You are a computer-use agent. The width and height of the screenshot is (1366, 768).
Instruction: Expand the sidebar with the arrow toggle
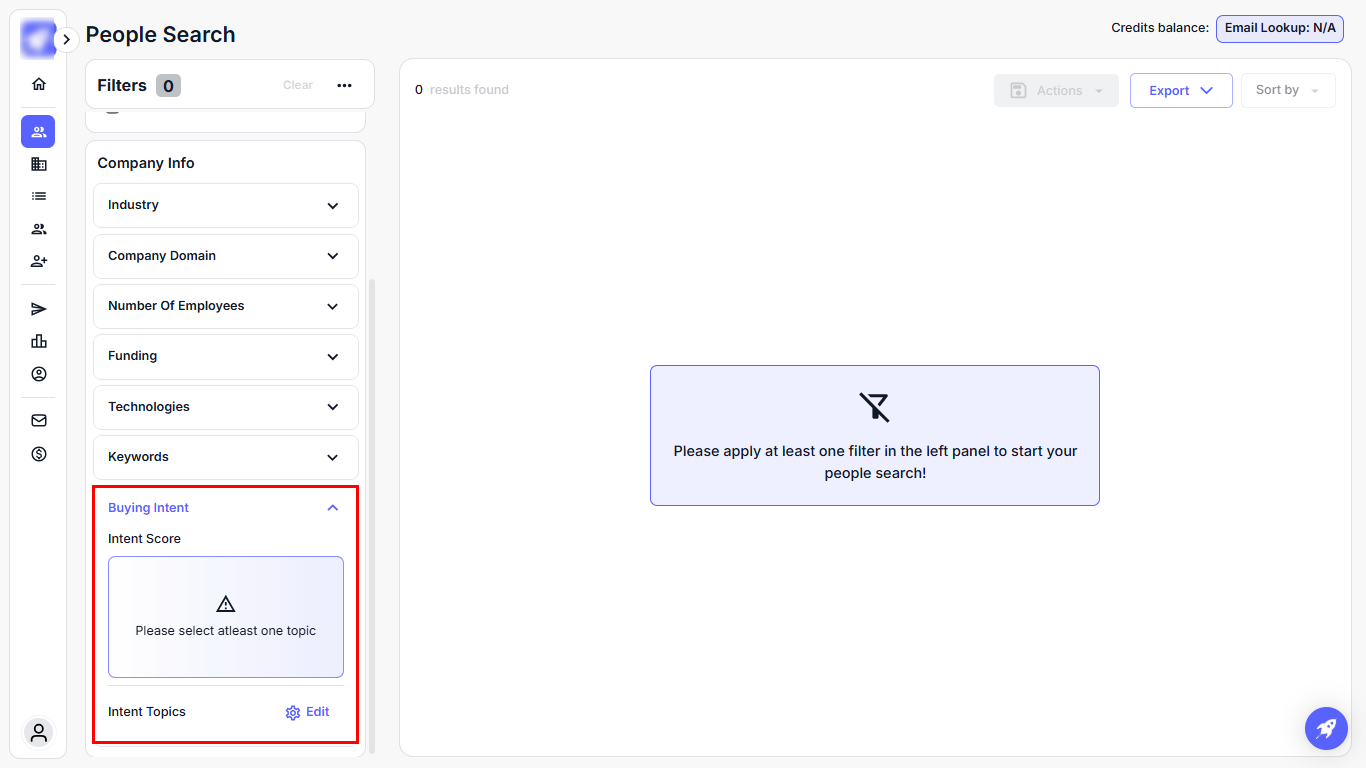tap(66, 40)
